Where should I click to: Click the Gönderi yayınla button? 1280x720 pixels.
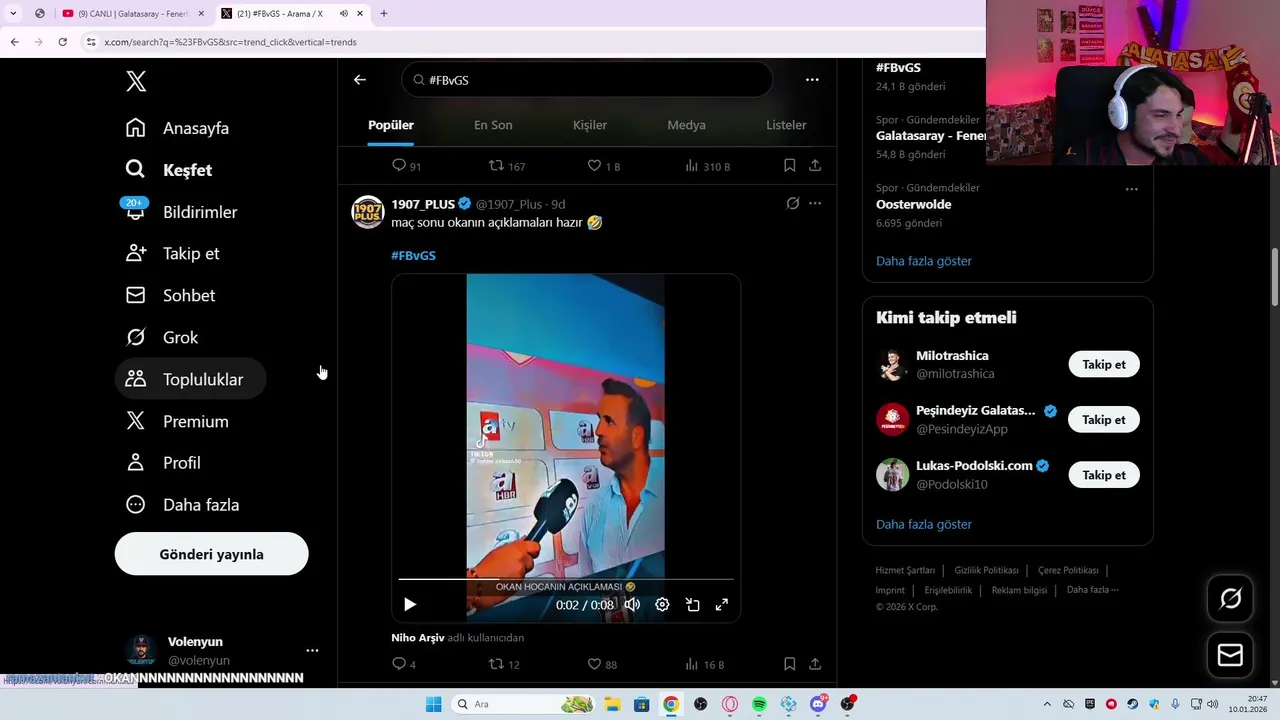[211, 554]
